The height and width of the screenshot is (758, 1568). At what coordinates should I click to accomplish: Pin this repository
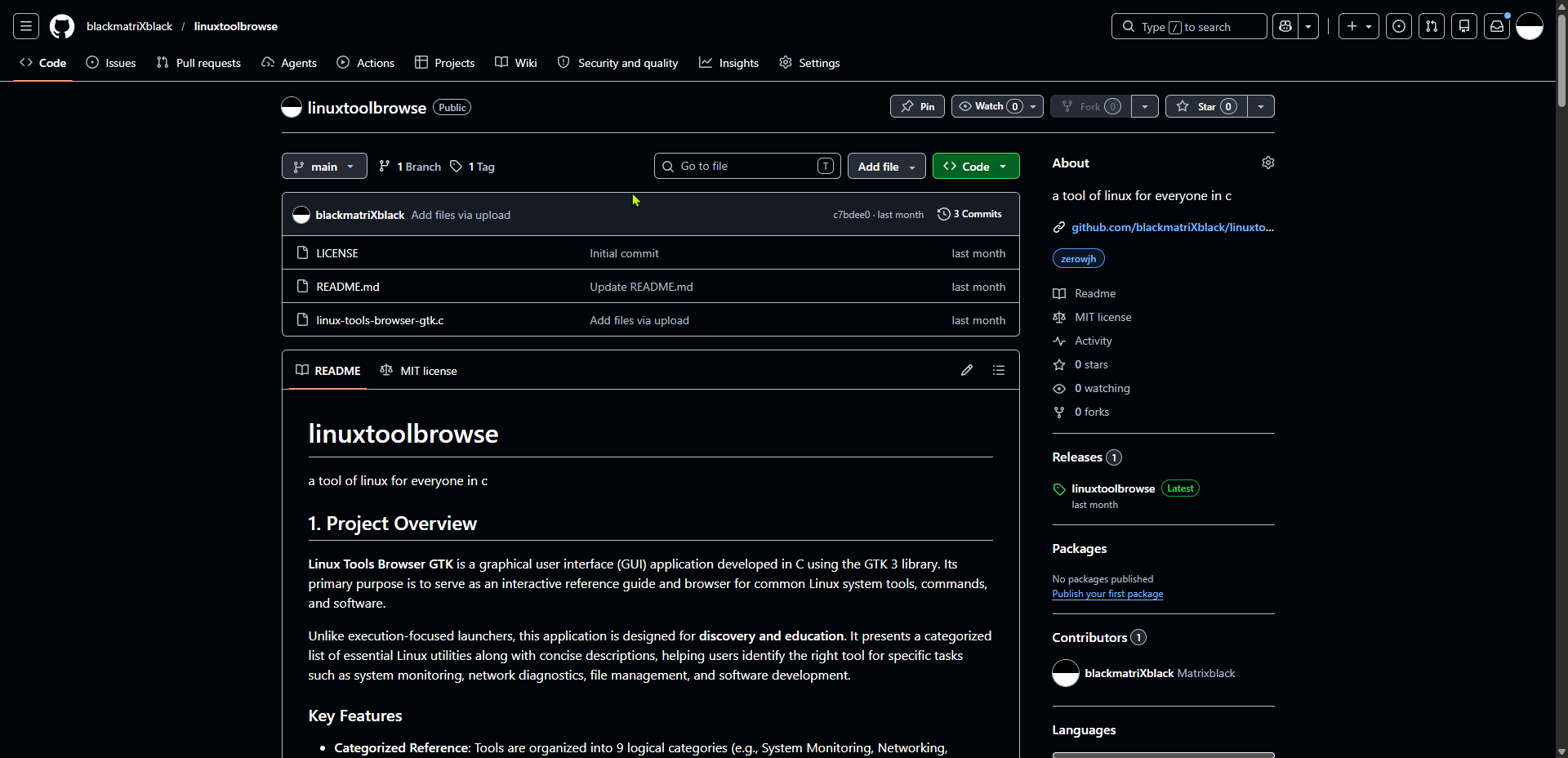918,106
